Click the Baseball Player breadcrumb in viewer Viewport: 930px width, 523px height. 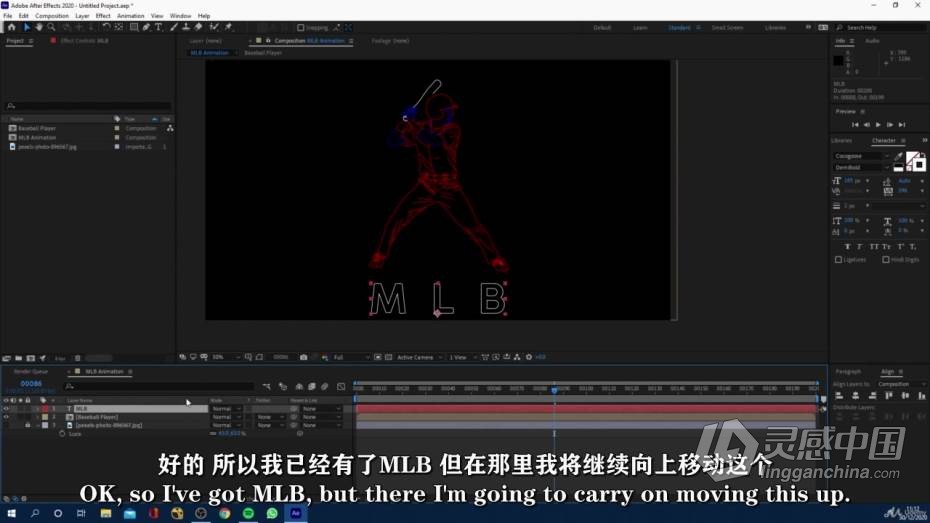[x=263, y=53]
